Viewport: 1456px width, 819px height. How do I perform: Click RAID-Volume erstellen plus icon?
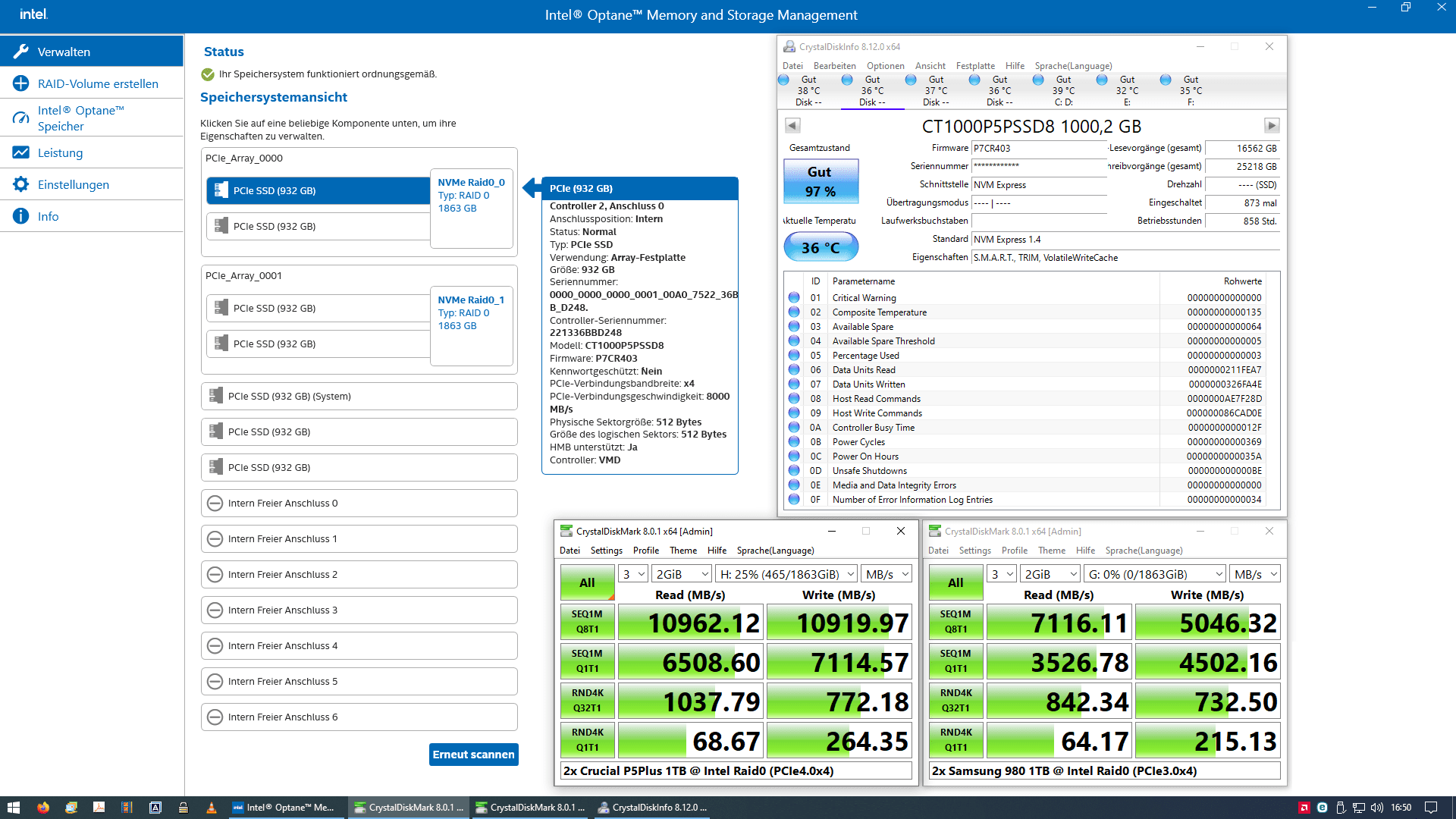pos(21,83)
